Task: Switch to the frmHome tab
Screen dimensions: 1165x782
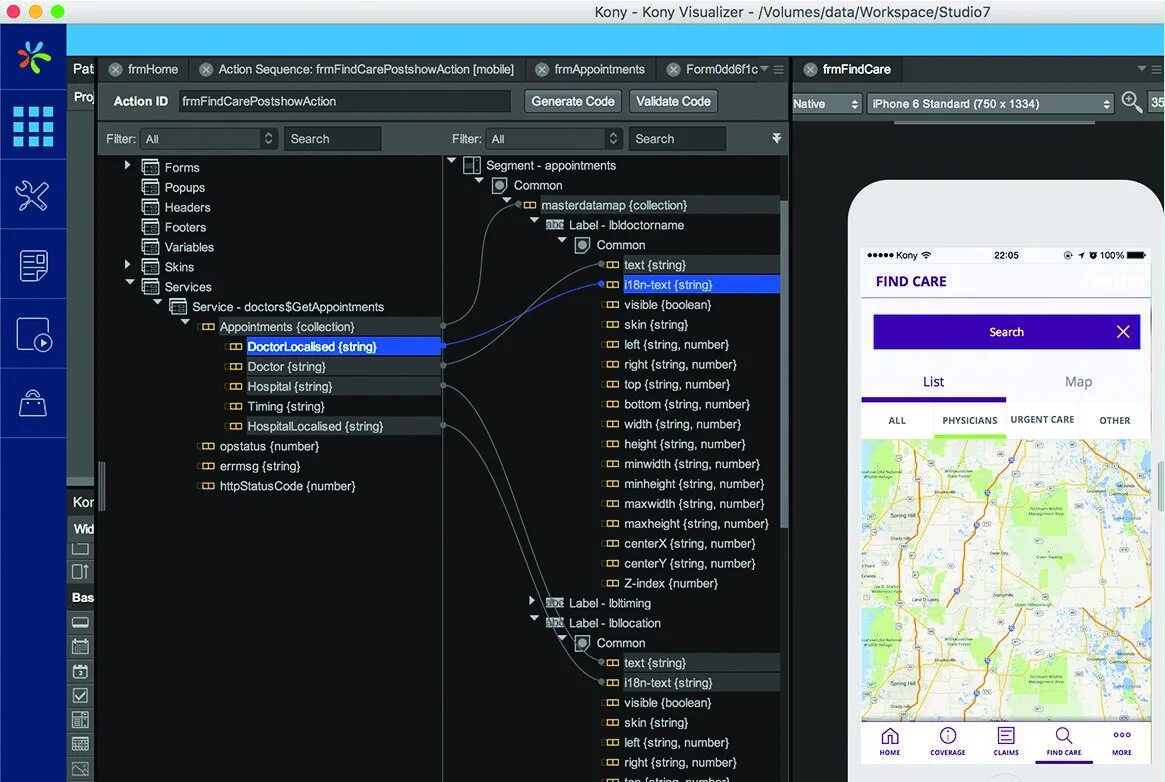Action: click(x=152, y=70)
